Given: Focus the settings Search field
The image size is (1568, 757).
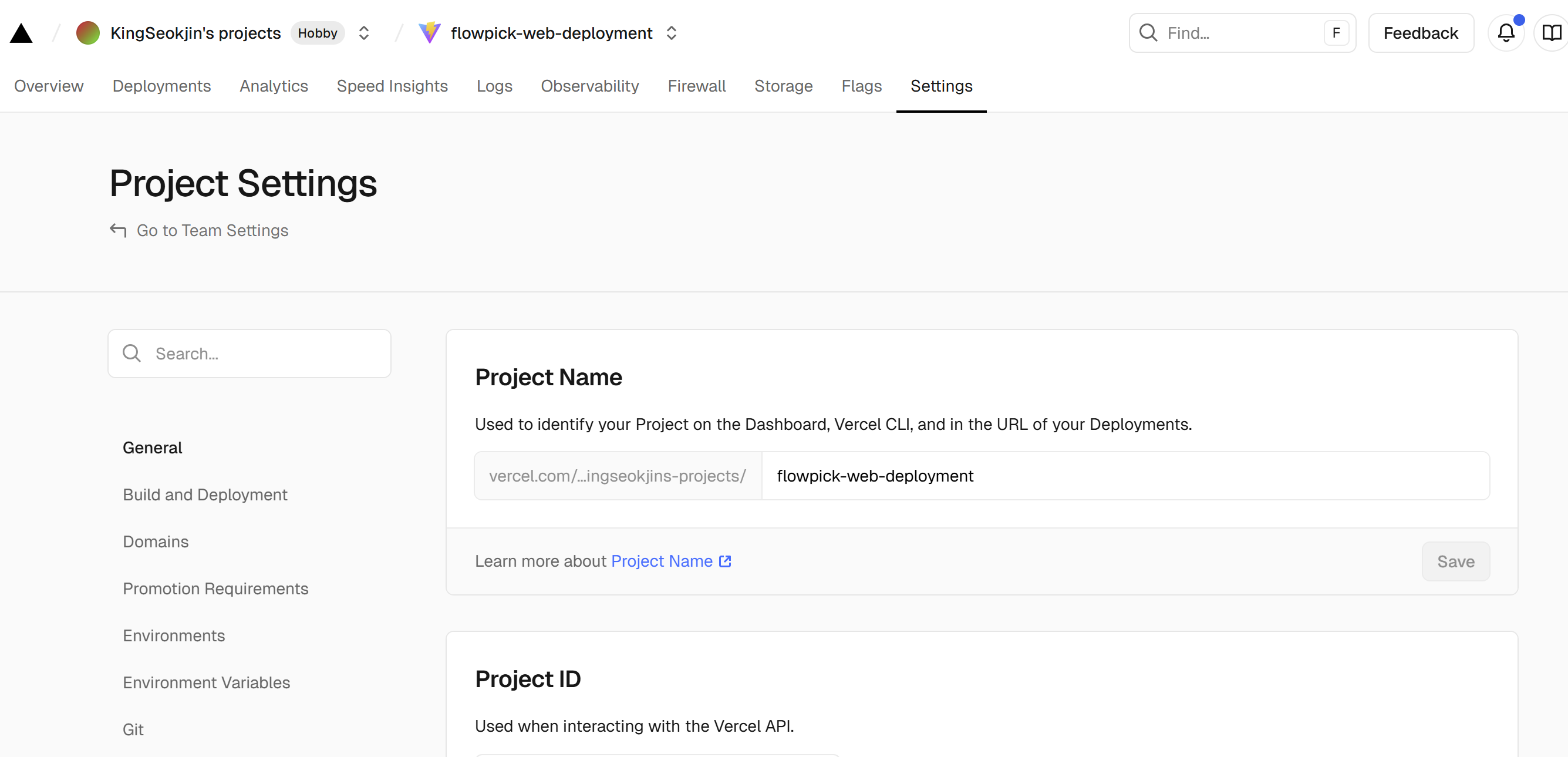Looking at the screenshot, I should (x=249, y=353).
